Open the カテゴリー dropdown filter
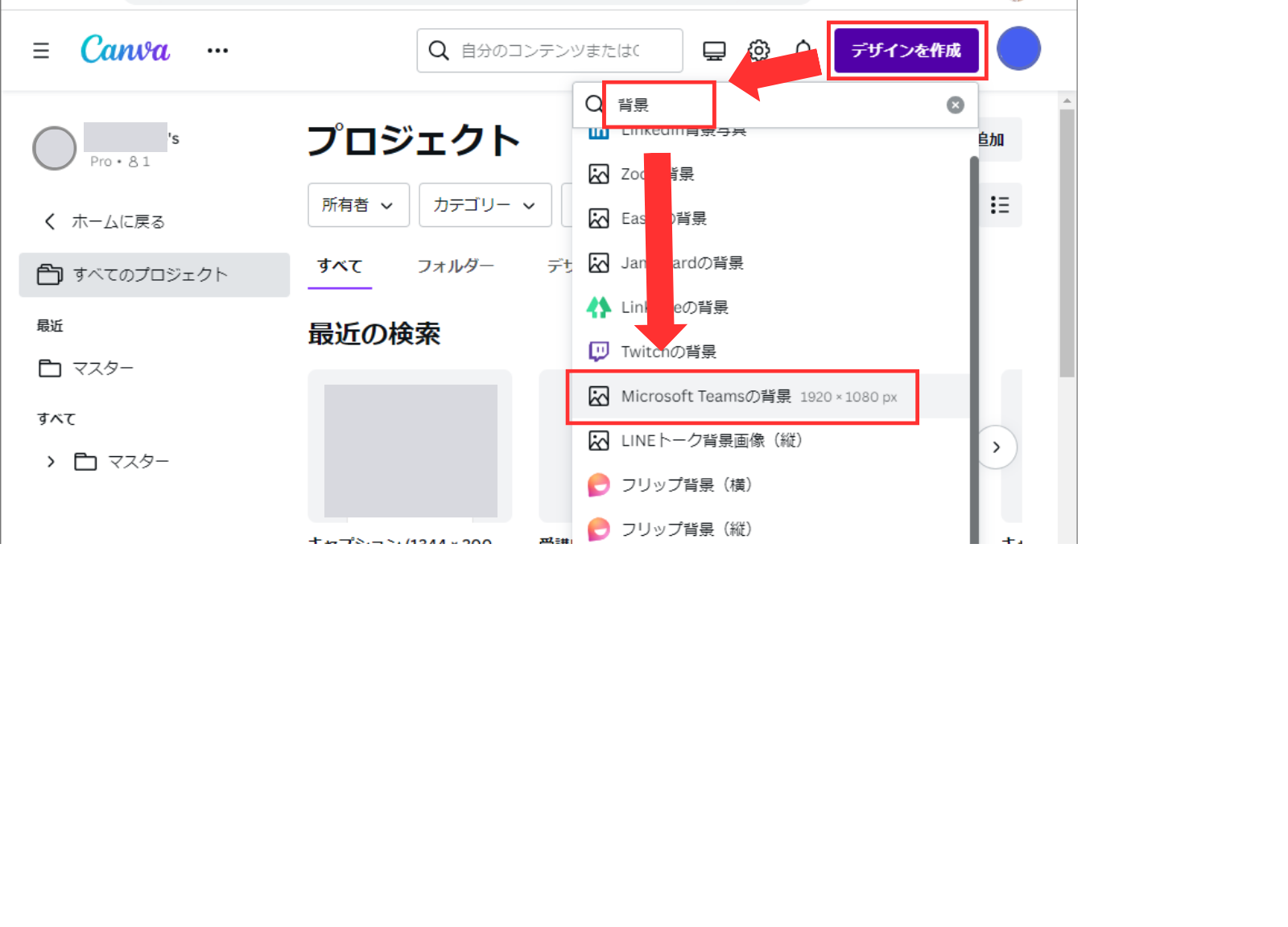Viewport: 1288px width, 927px height. (485, 205)
